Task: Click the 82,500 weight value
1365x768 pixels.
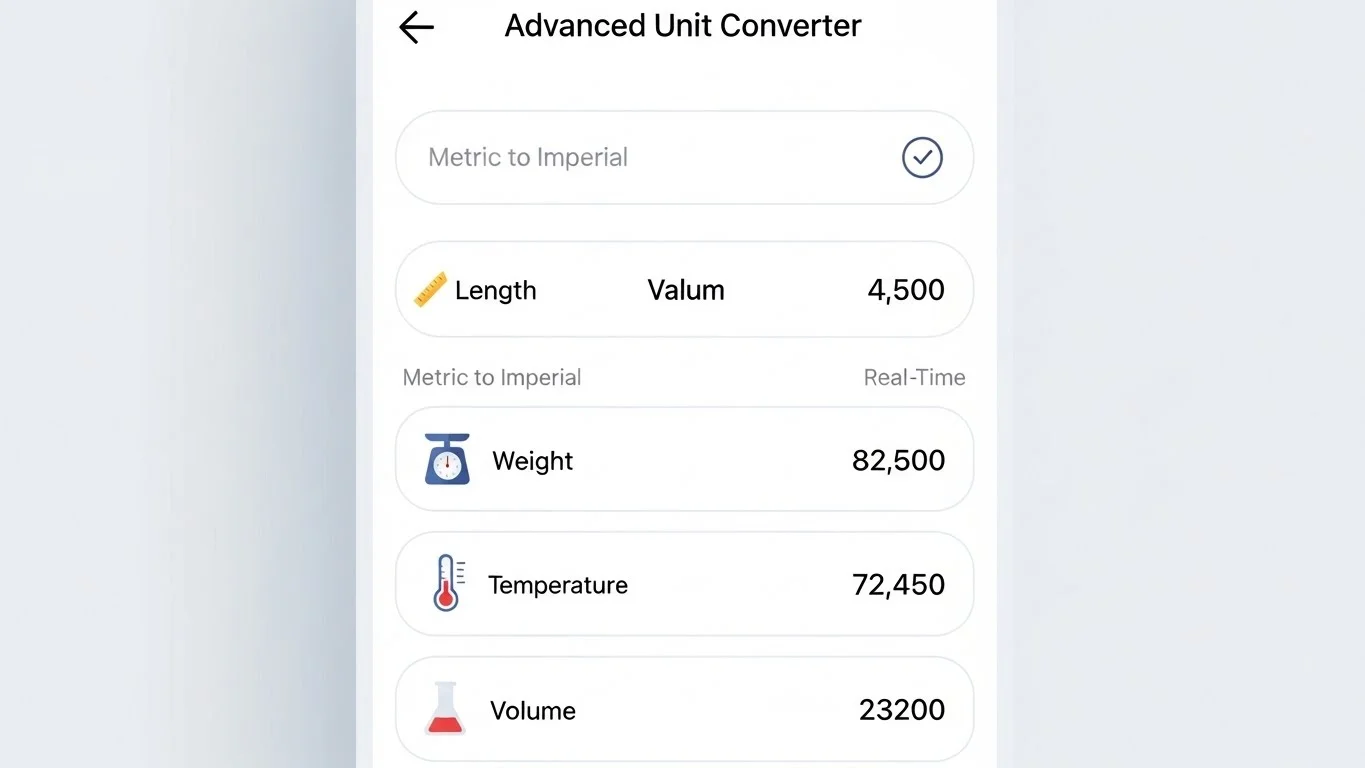Action: click(898, 460)
